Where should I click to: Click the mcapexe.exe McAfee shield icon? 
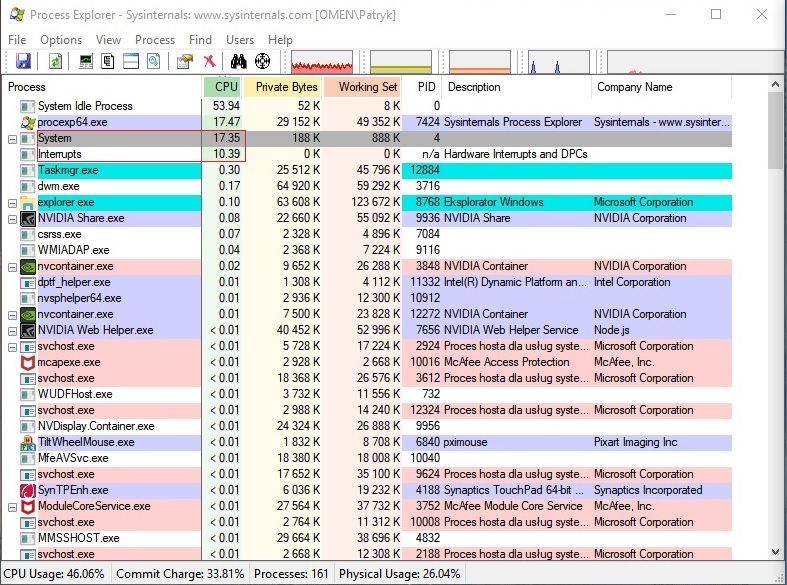pyautogui.click(x=28, y=362)
